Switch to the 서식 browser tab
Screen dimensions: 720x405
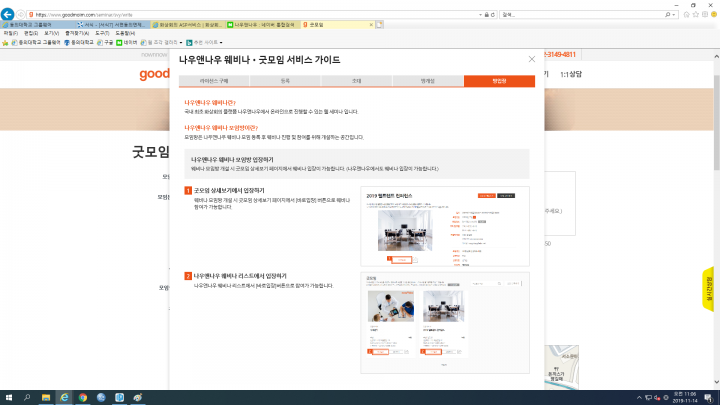point(113,25)
